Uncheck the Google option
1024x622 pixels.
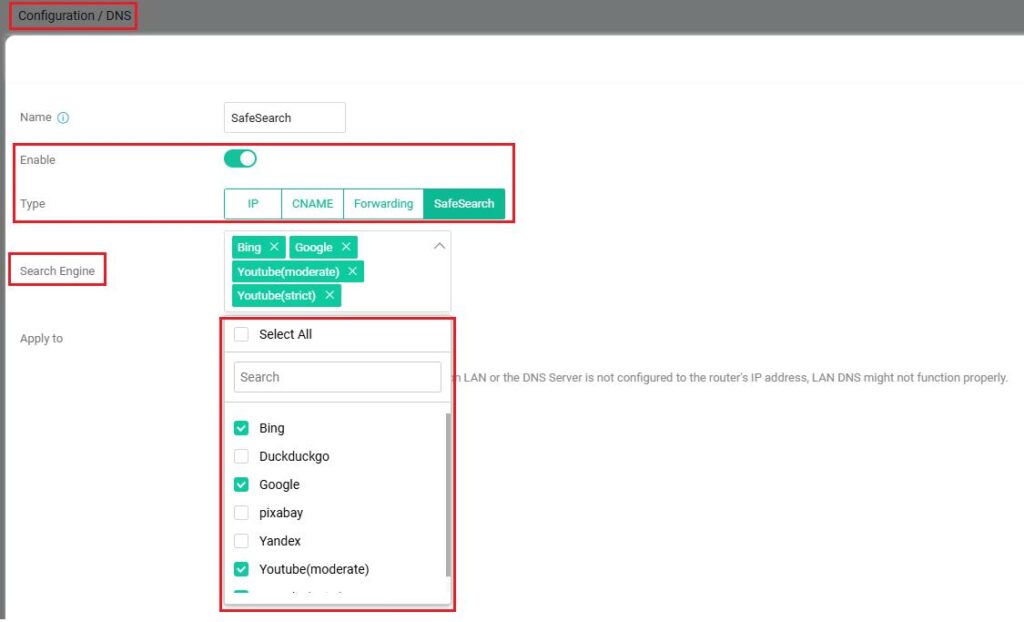pos(241,484)
